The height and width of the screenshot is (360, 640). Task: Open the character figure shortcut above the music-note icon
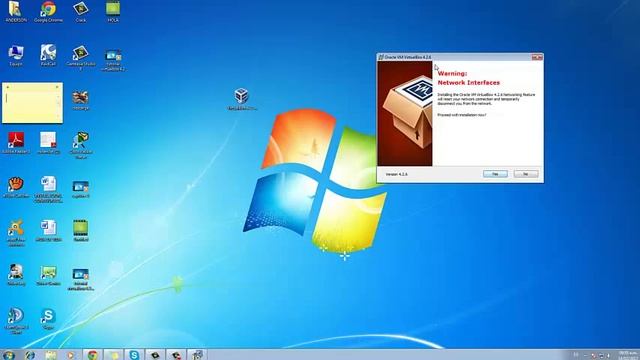click(16, 275)
